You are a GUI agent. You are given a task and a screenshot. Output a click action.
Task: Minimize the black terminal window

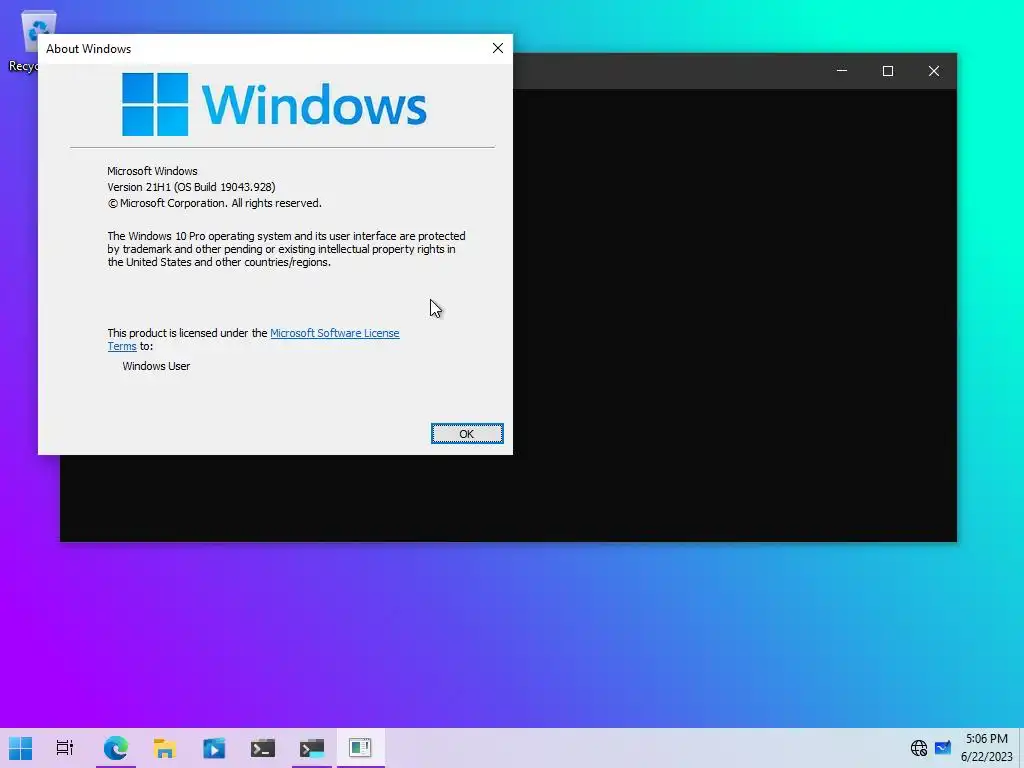pos(842,71)
